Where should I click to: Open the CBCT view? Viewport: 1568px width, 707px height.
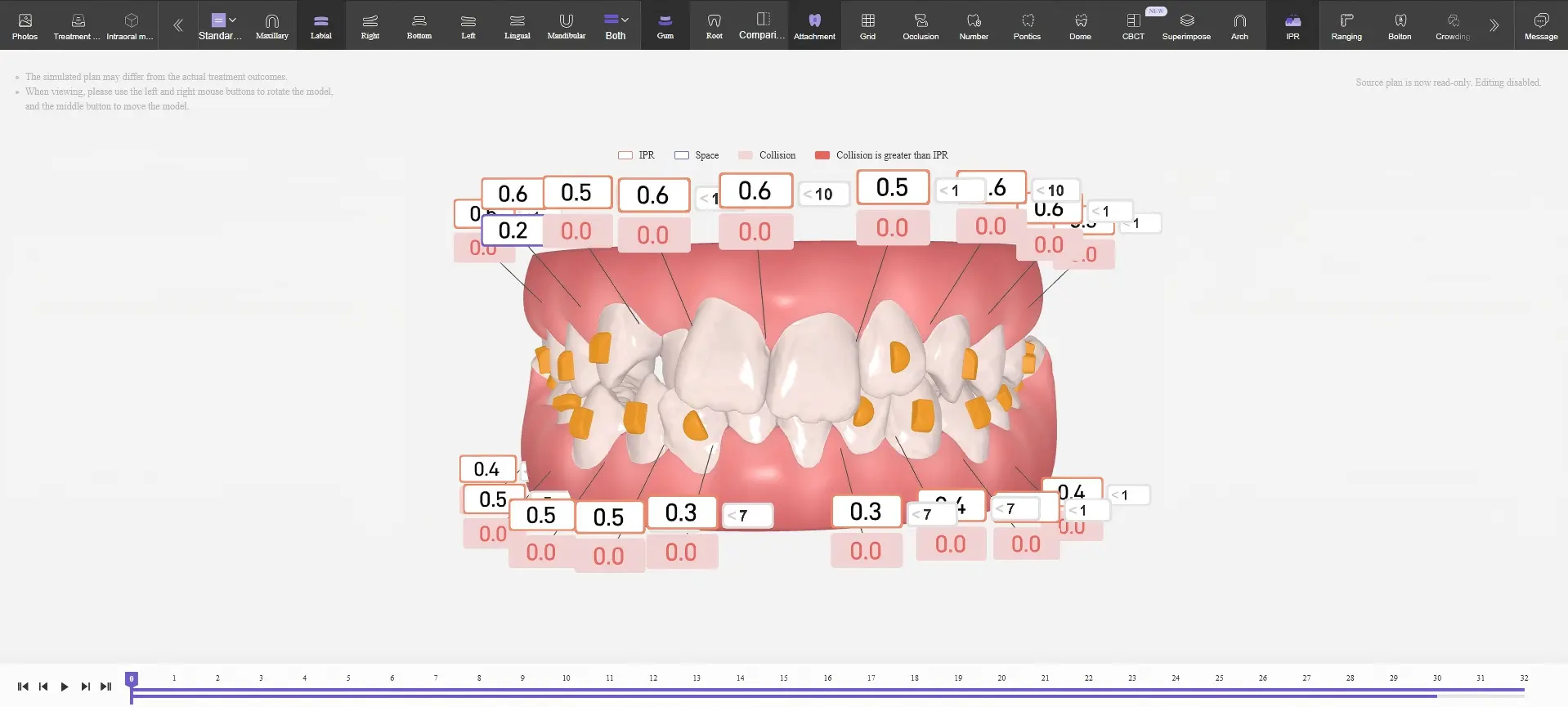coord(1134,25)
